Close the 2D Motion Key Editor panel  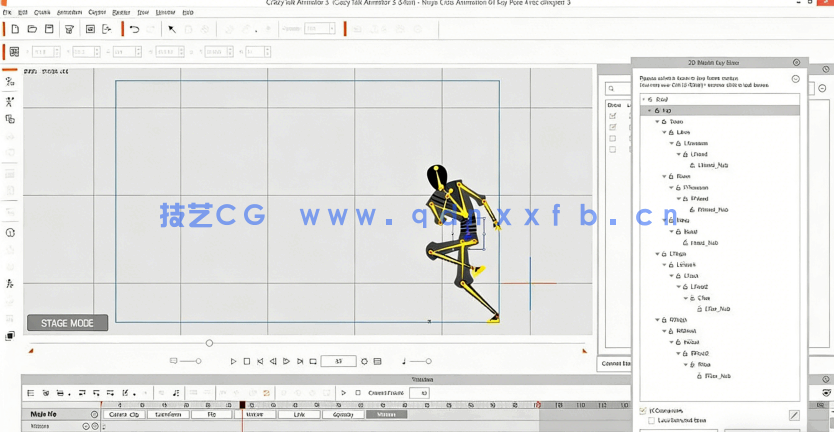796,62
